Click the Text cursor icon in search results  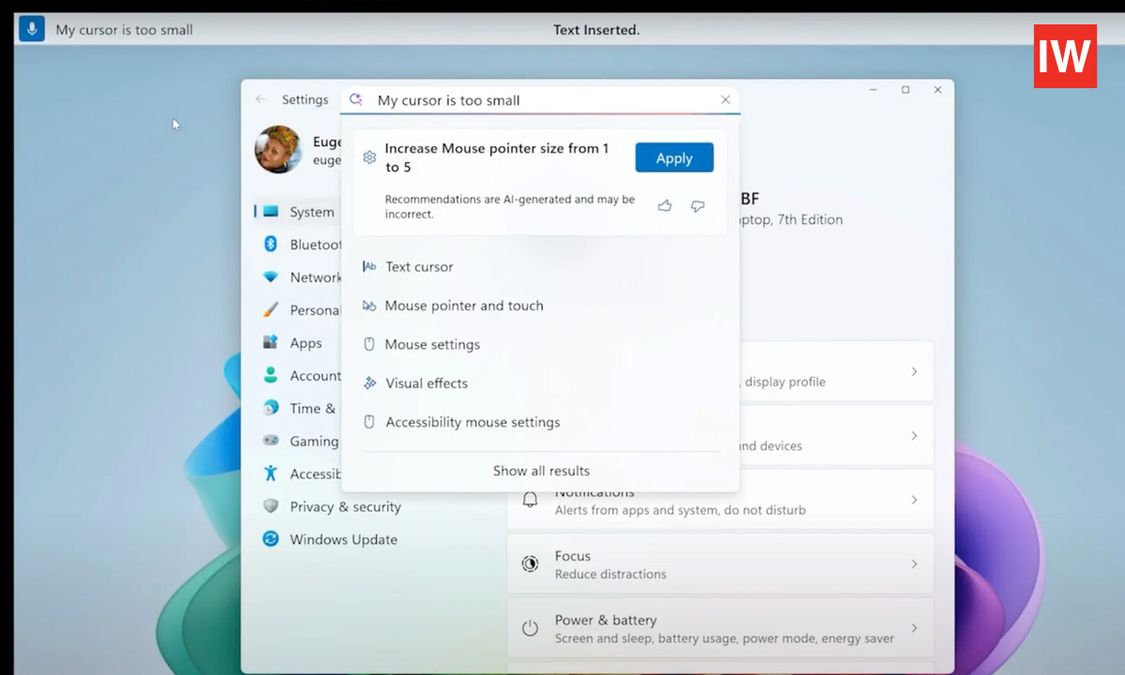click(x=370, y=265)
